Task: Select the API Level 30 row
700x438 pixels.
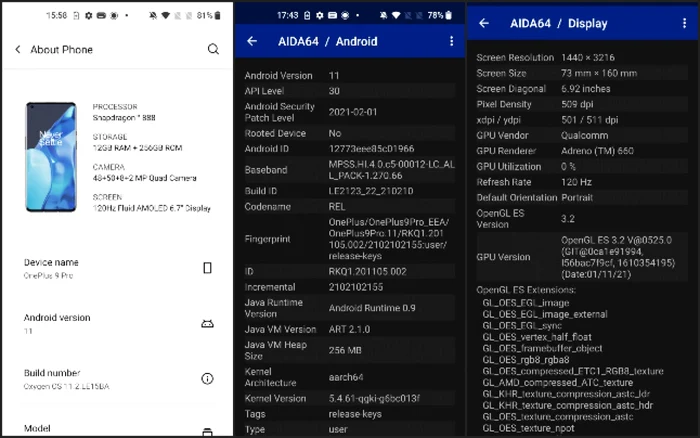Action: 350,91
